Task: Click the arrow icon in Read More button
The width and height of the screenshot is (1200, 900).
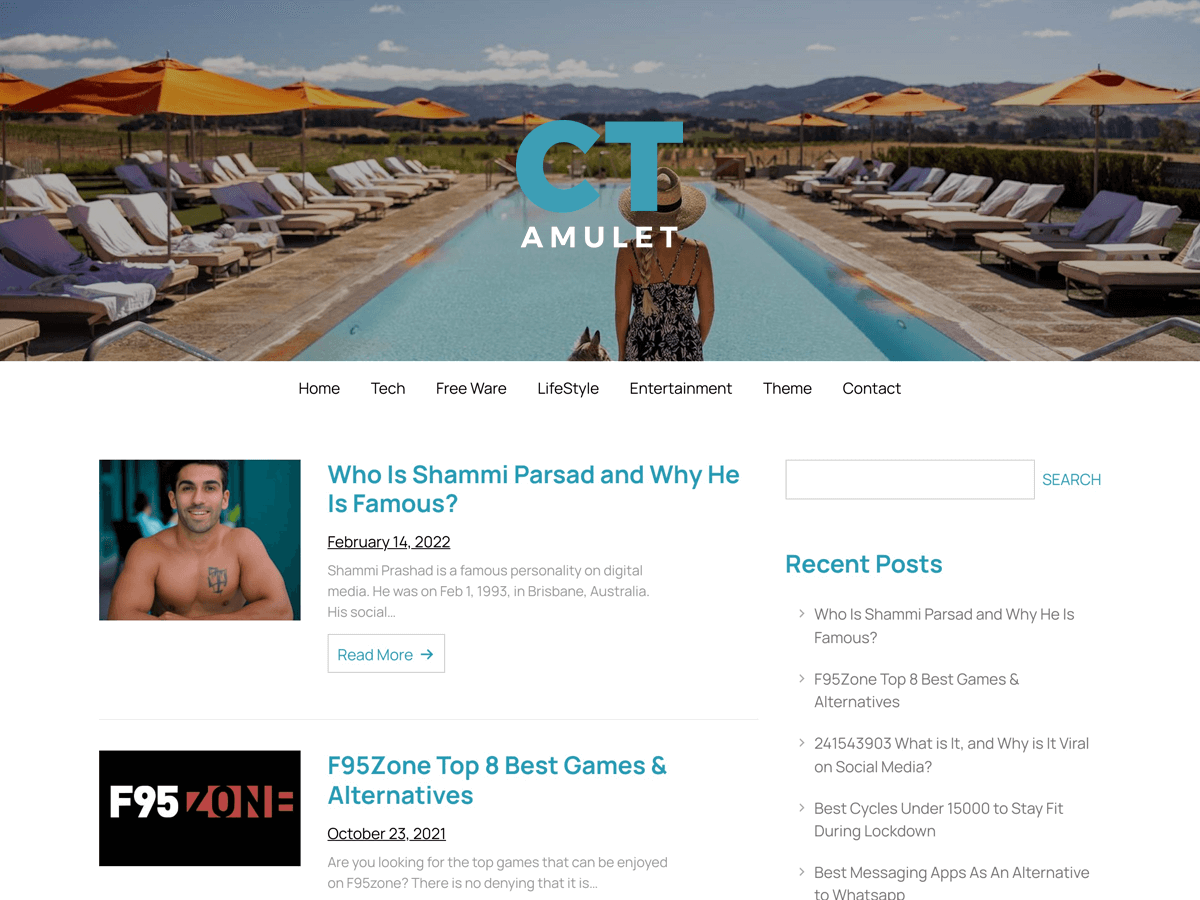Action: point(427,654)
